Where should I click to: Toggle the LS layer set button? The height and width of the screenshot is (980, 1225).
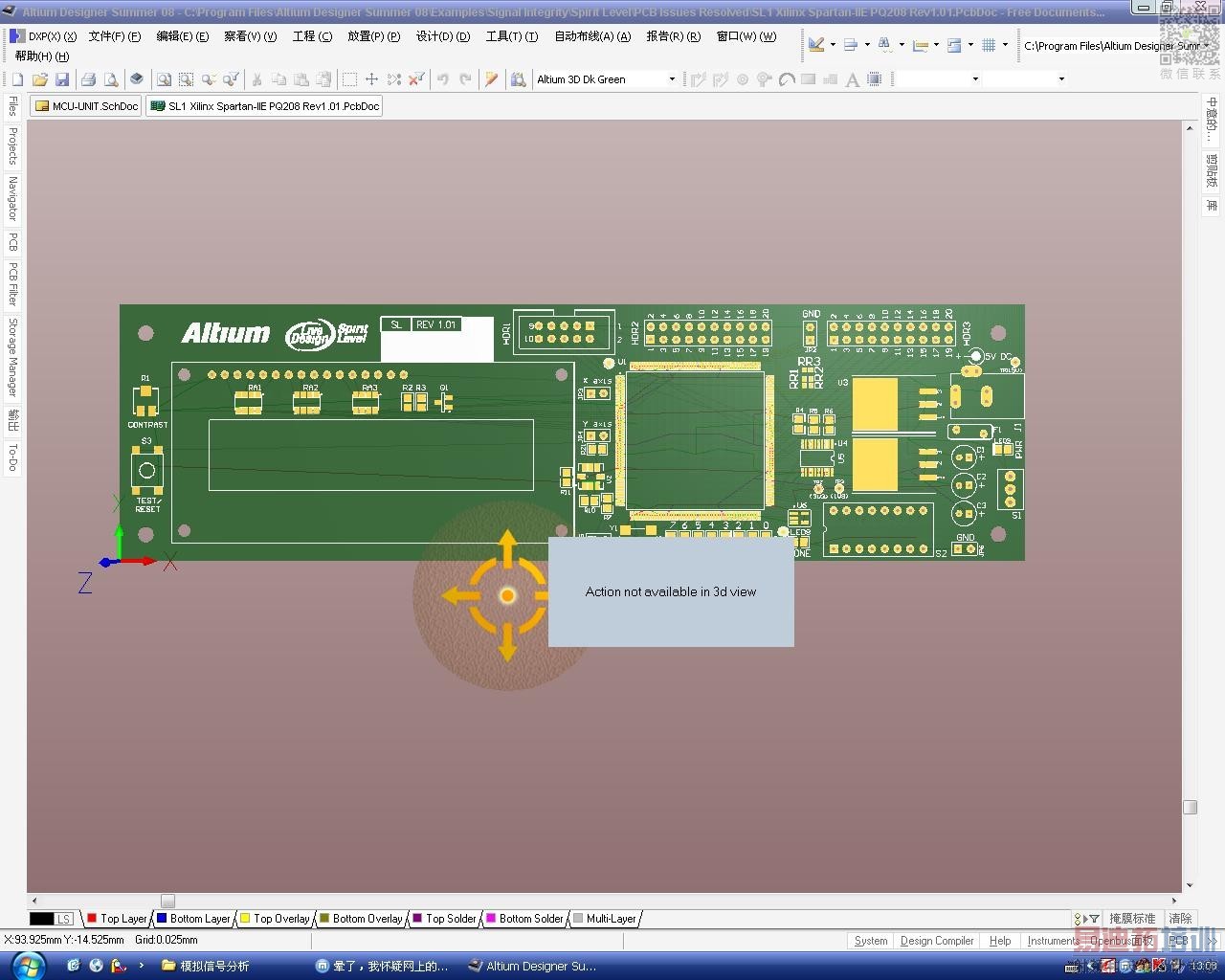click(x=53, y=919)
